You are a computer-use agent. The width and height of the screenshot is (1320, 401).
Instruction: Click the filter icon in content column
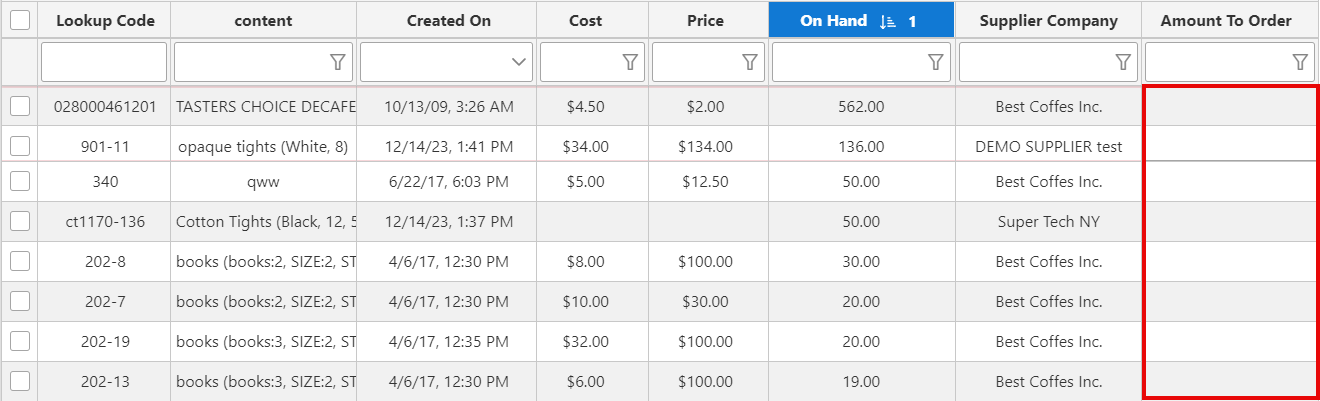coord(338,62)
